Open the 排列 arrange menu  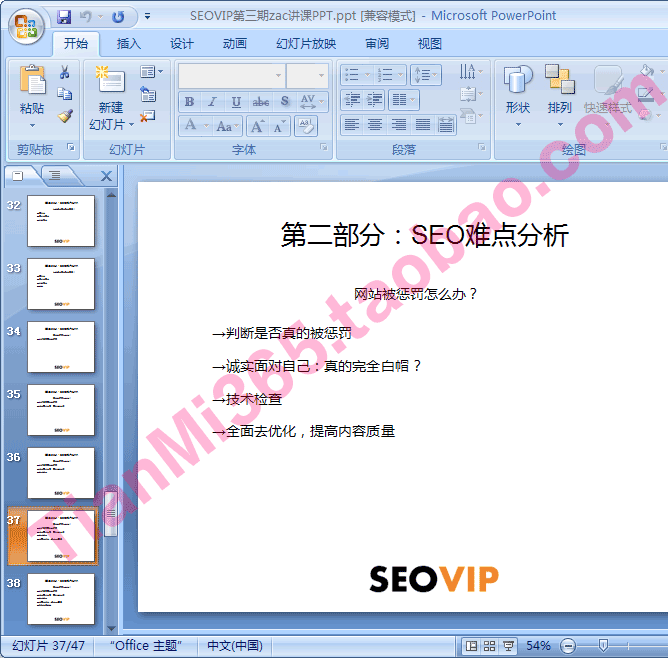point(559,97)
